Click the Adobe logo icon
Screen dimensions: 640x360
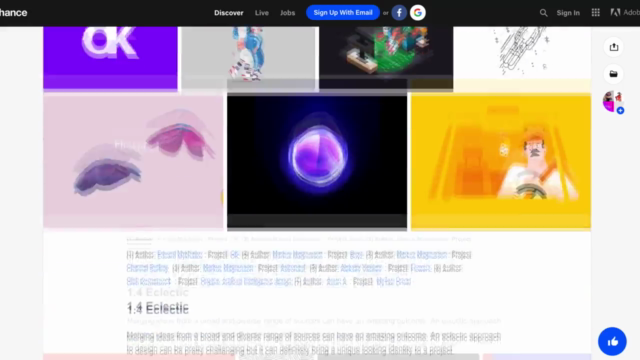(615, 13)
